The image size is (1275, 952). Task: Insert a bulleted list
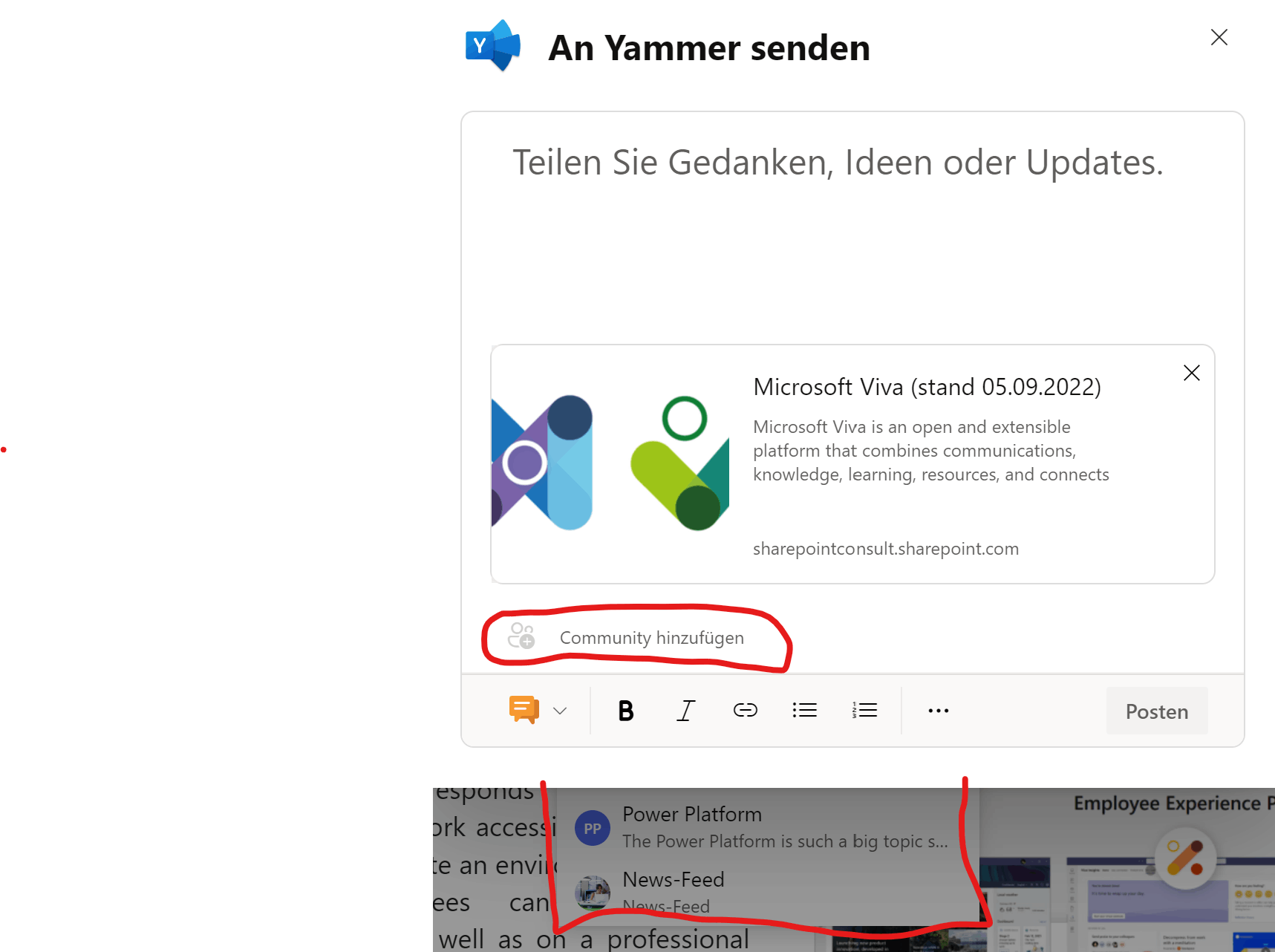click(805, 711)
